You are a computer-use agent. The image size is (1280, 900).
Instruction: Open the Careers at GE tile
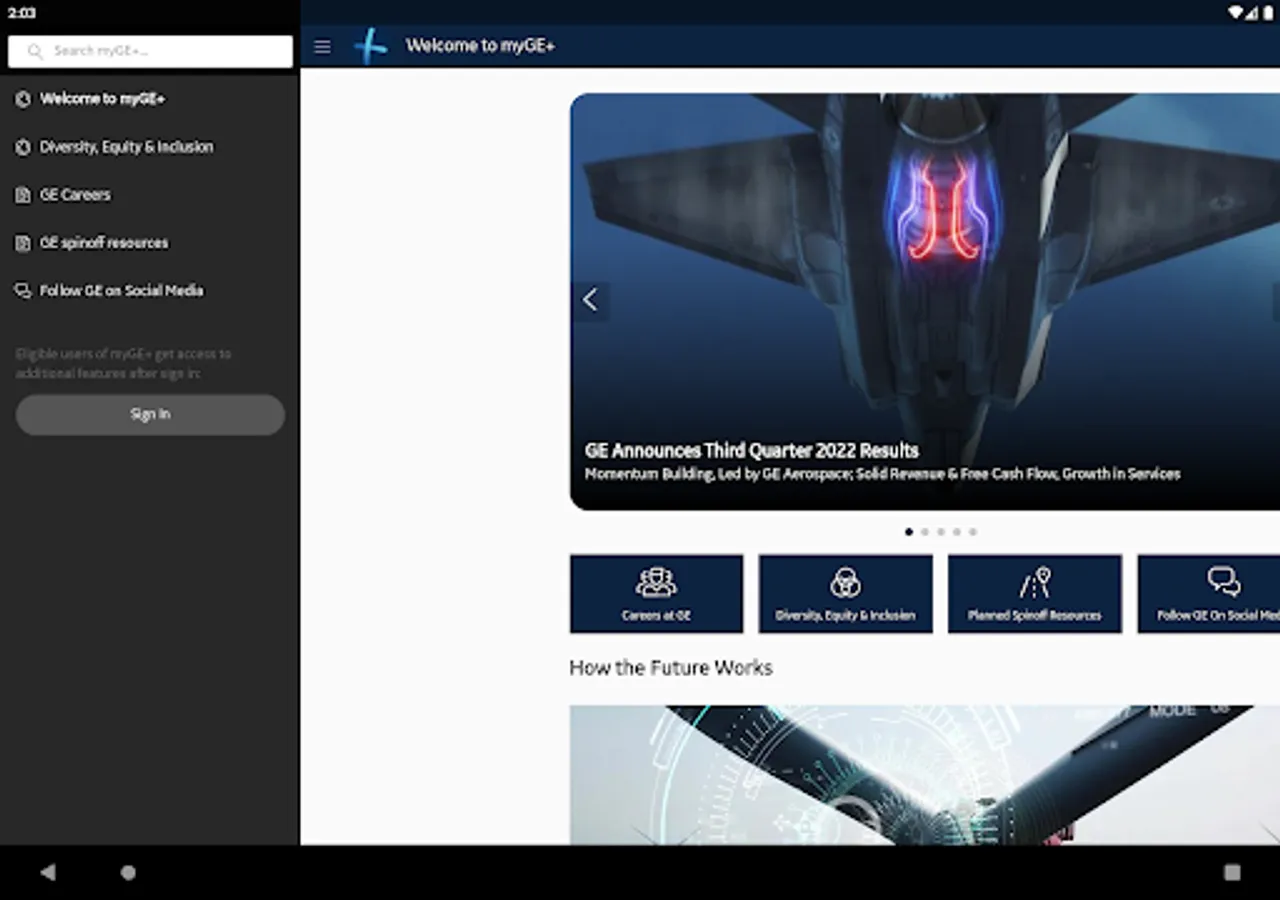coord(656,594)
